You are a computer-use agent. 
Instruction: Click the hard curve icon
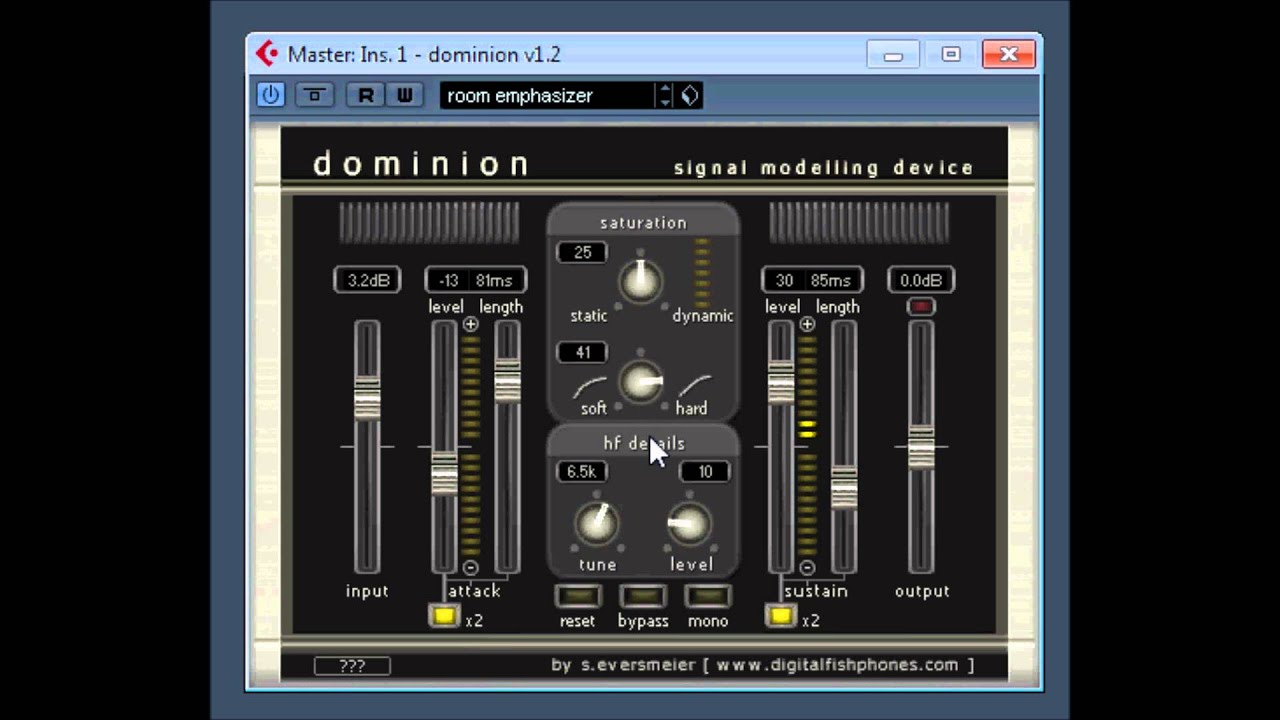(695, 386)
